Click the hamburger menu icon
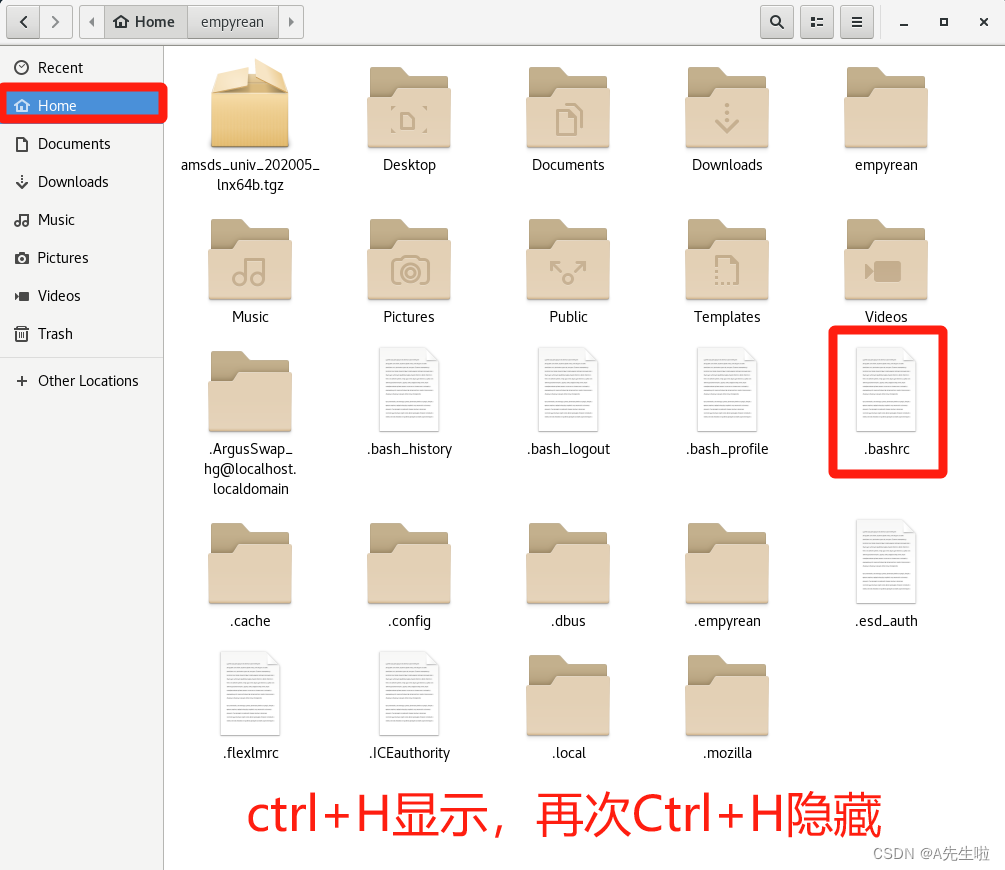This screenshot has height=870, width=1005. (x=857, y=22)
